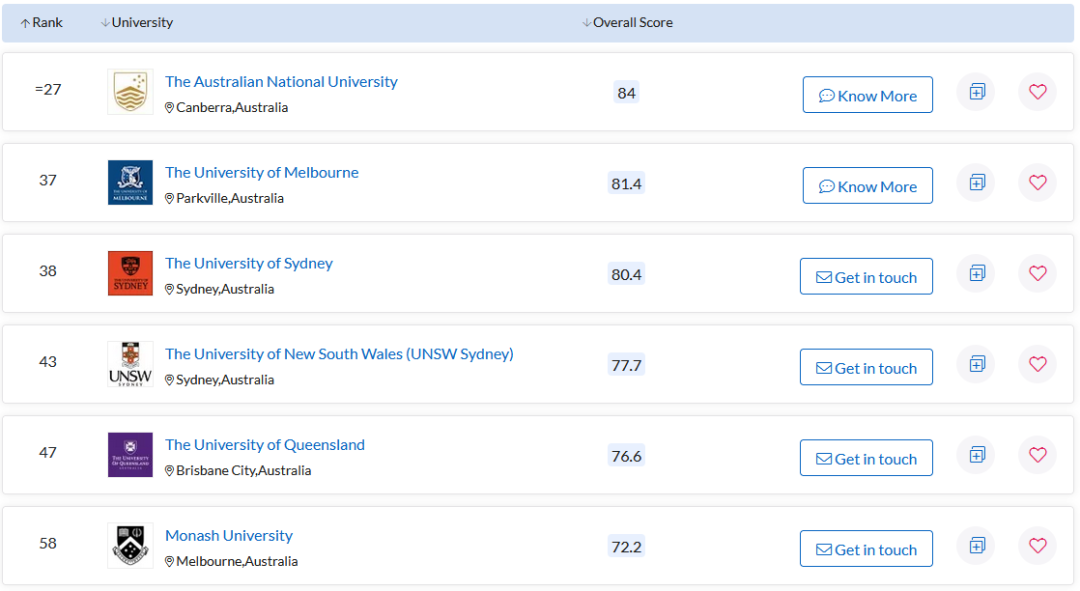This screenshot has width=1080, height=591.
Task: Click the rank value 58
Action: click(48, 544)
